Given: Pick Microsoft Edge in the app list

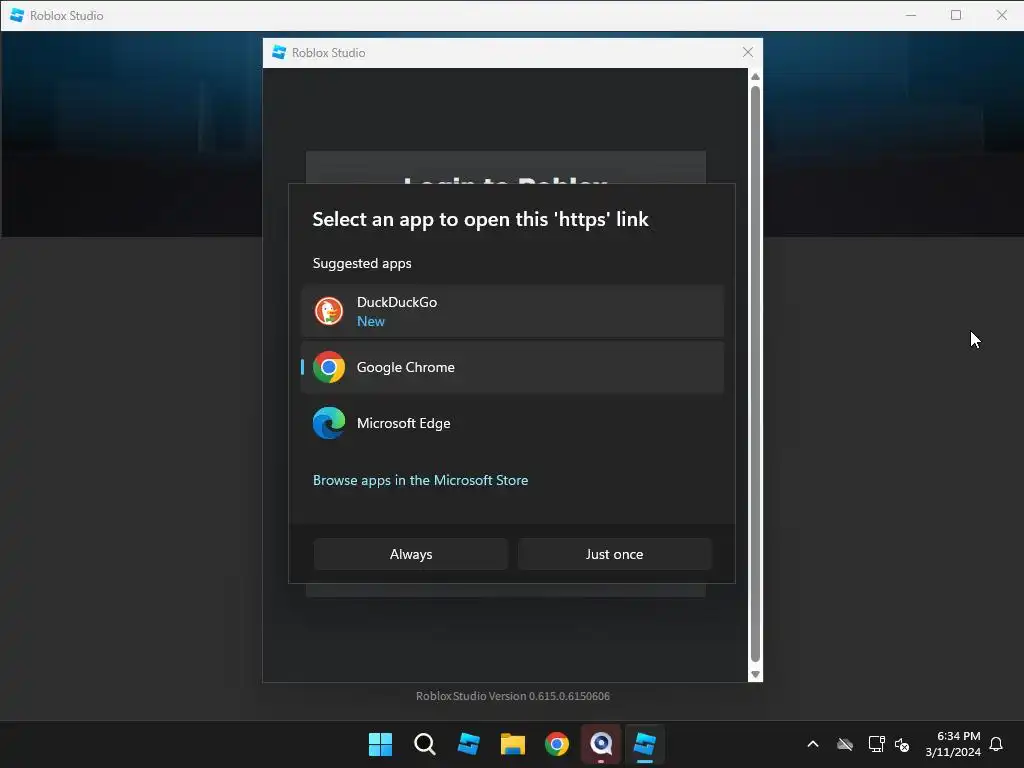Looking at the screenshot, I should tap(513, 423).
